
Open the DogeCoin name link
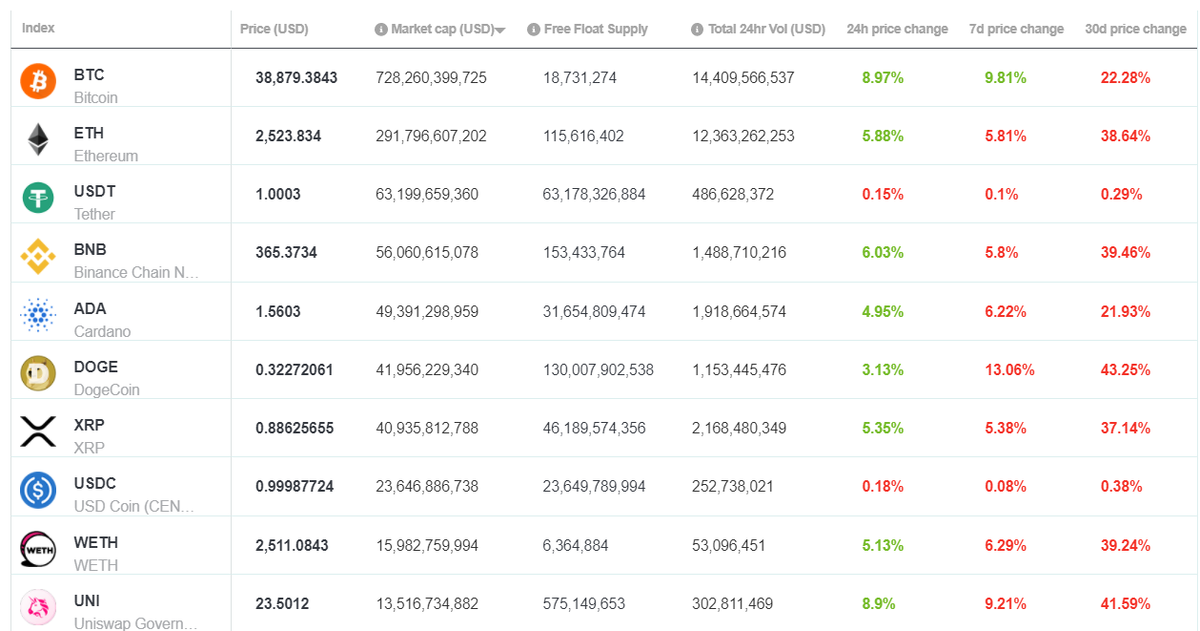107,390
